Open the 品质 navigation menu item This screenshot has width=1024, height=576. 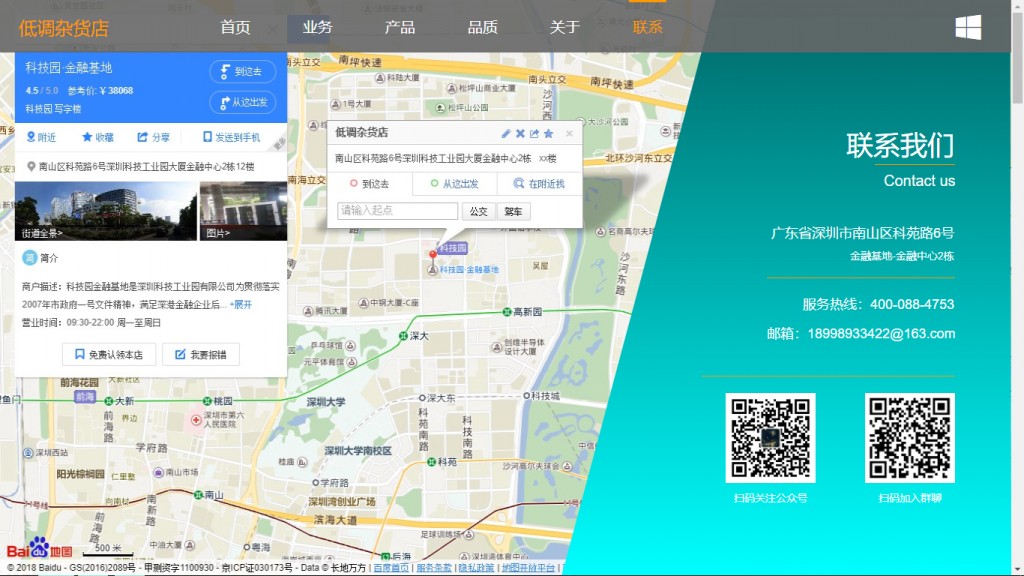(483, 27)
